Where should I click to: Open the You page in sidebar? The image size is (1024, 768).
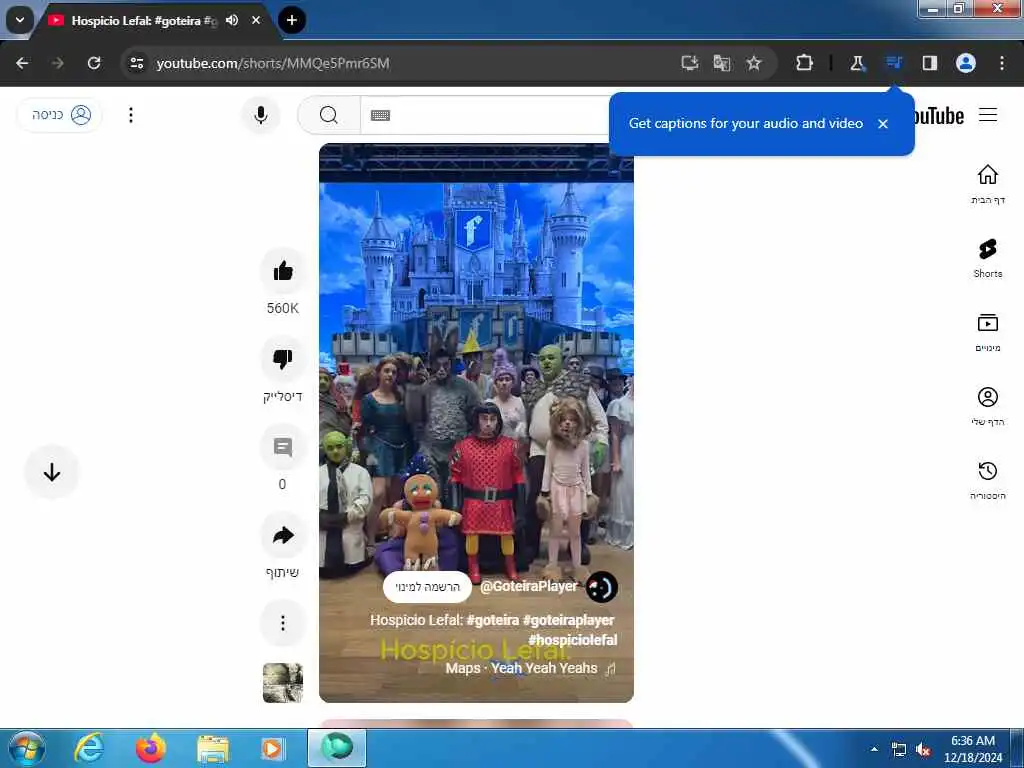[987, 406]
